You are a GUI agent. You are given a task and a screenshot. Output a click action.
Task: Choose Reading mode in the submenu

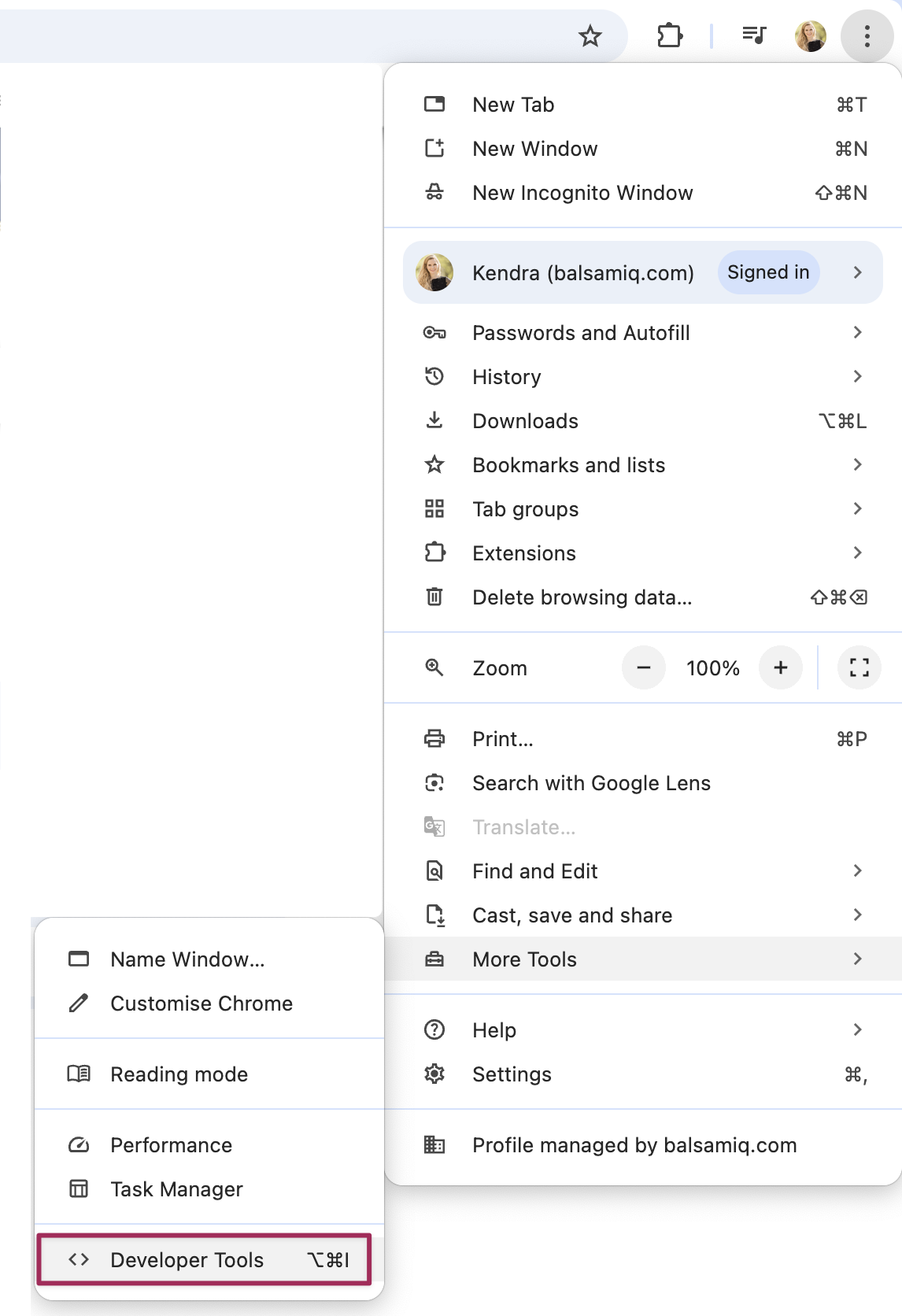tap(179, 1074)
